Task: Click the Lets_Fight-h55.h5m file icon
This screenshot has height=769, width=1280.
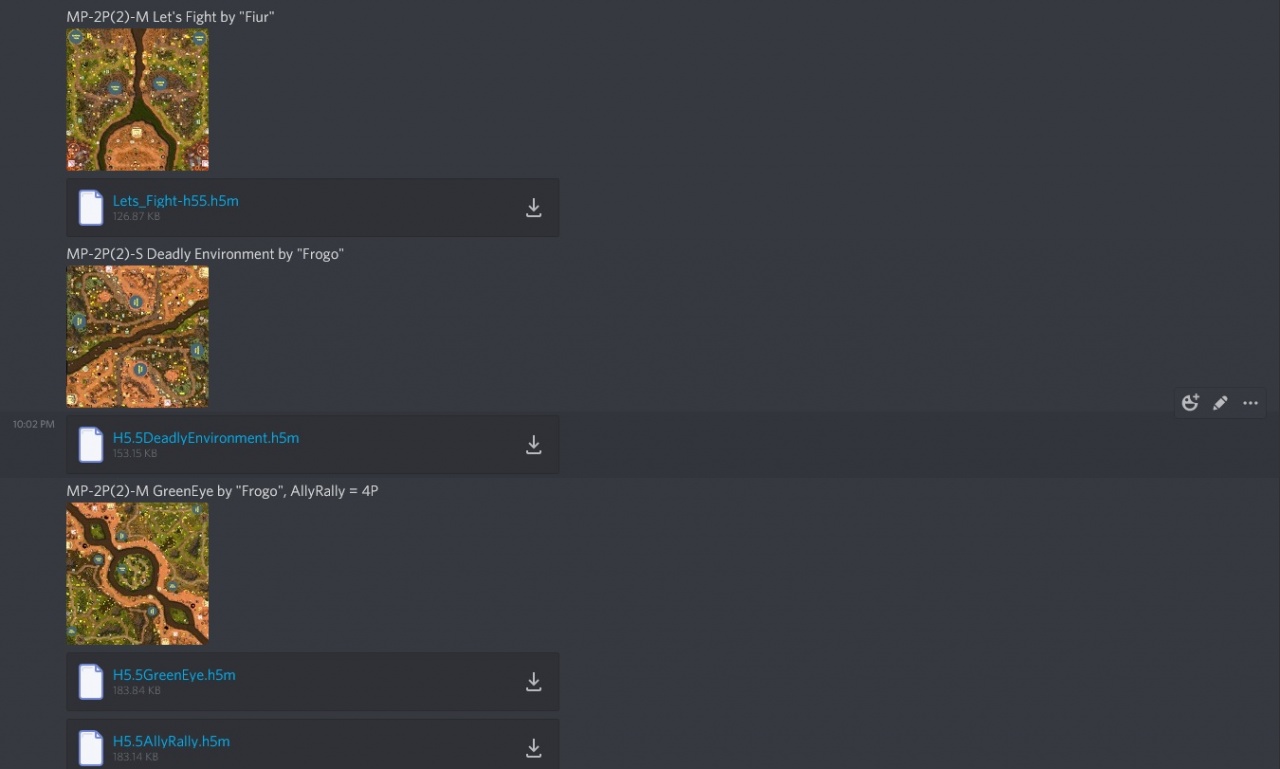Action: tap(91, 208)
